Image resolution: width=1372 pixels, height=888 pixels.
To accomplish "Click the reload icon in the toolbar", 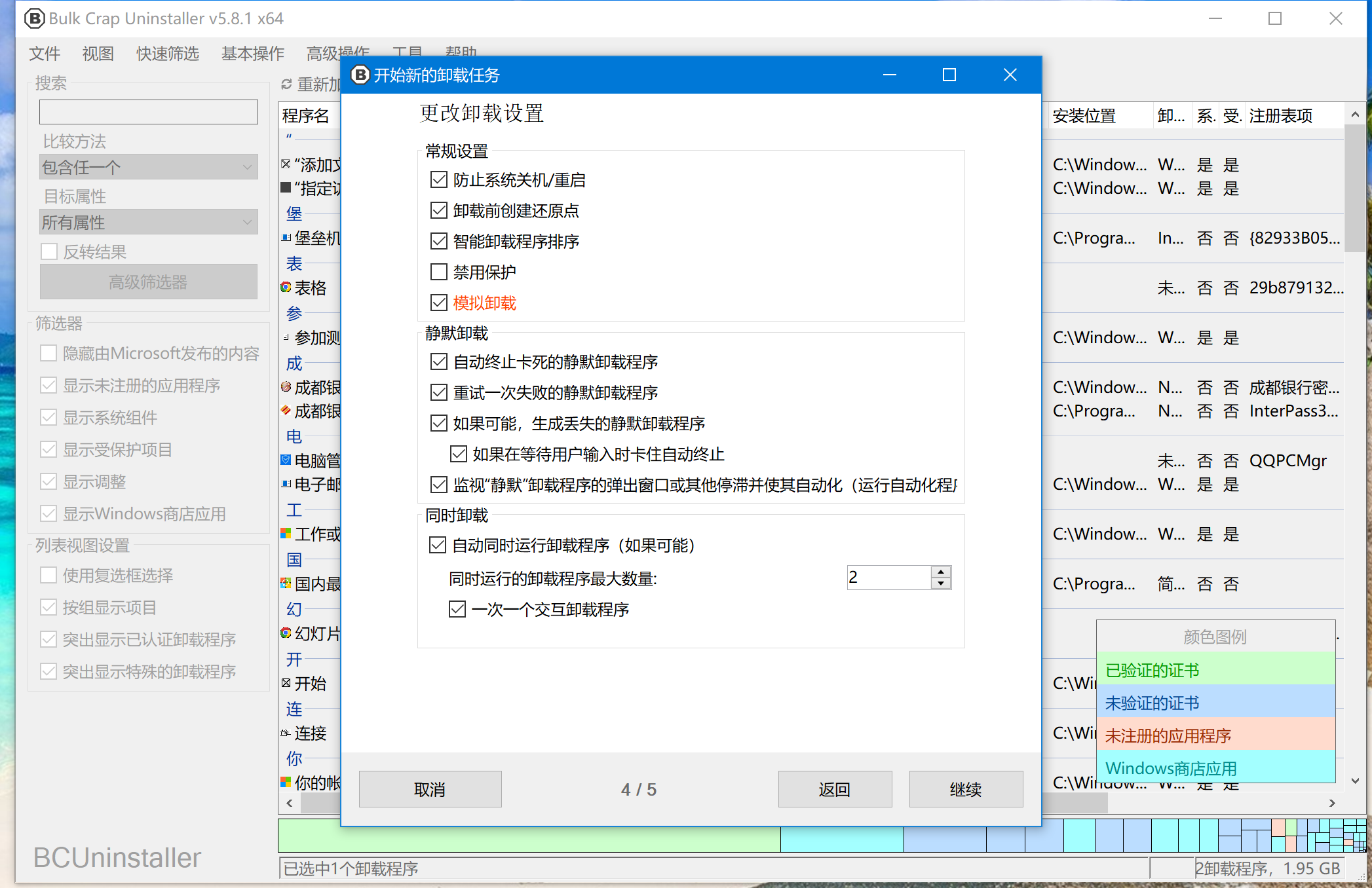I will 286,84.
